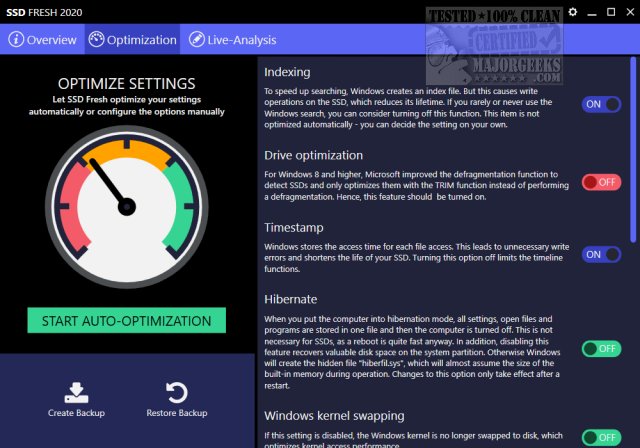Image resolution: width=640 pixels, height=448 pixels.
Task: Maximize the SSD Fresh window
Action: (611, 12)
